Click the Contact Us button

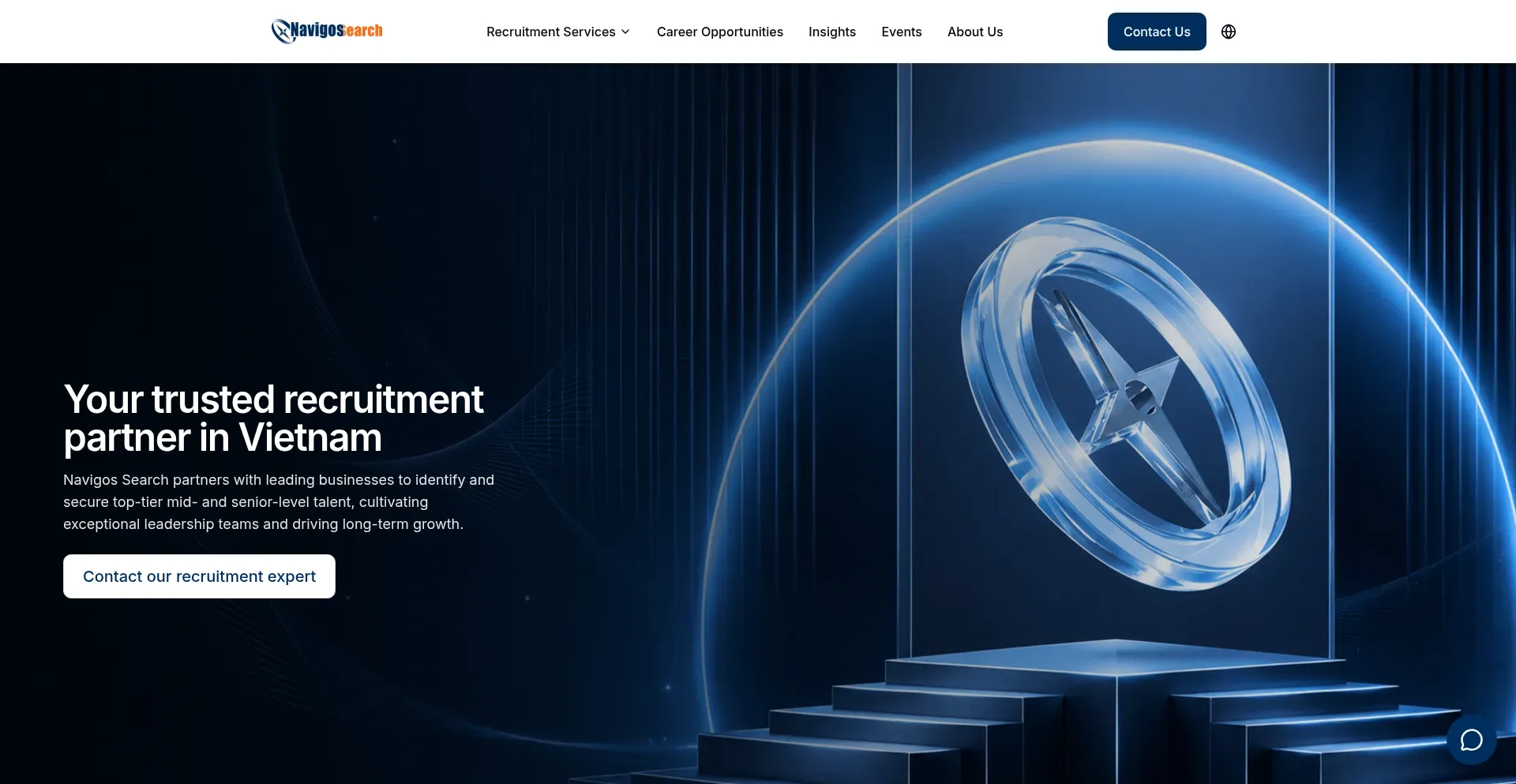click(1157, 32)
